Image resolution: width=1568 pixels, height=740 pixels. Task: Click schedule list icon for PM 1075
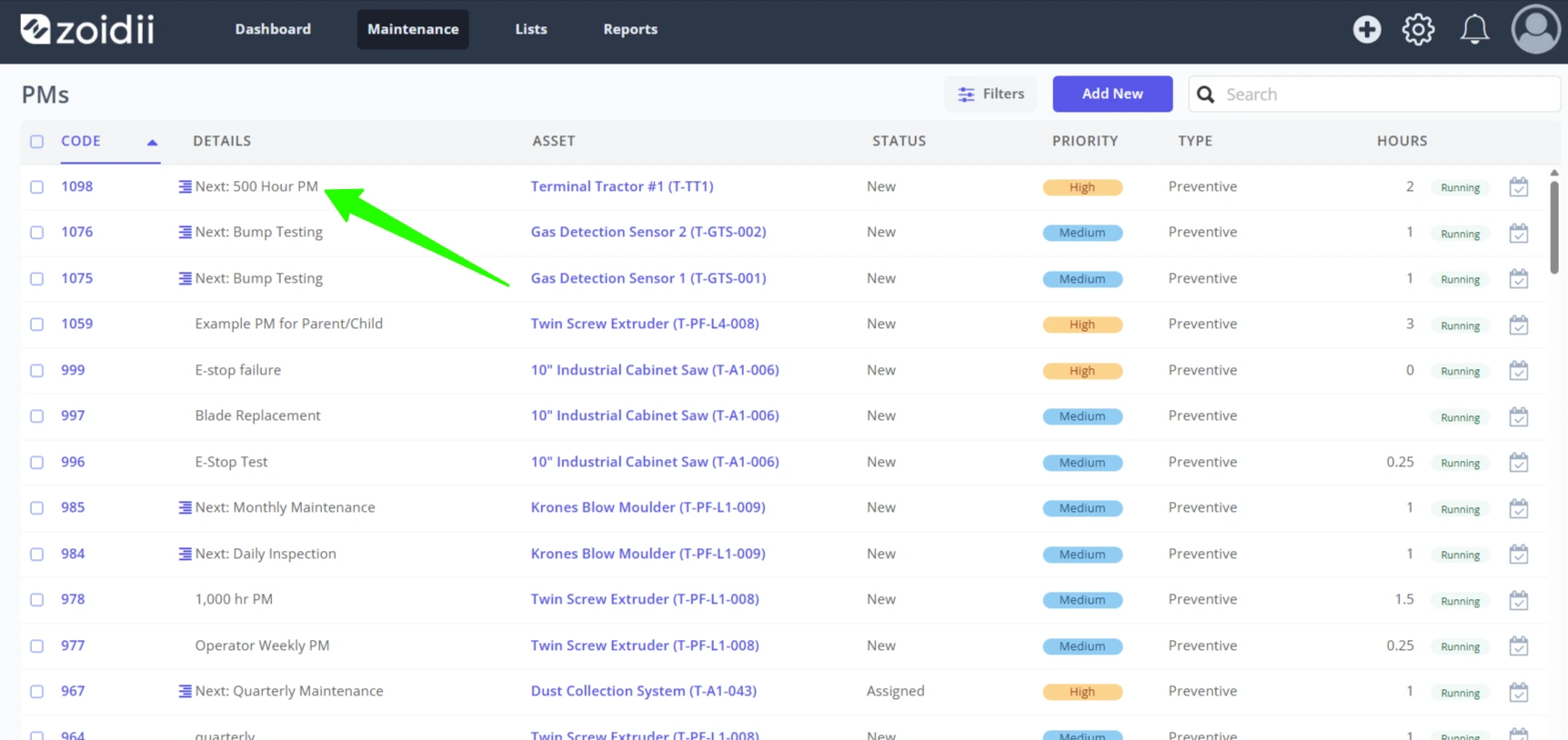click(x=185, y=278)
